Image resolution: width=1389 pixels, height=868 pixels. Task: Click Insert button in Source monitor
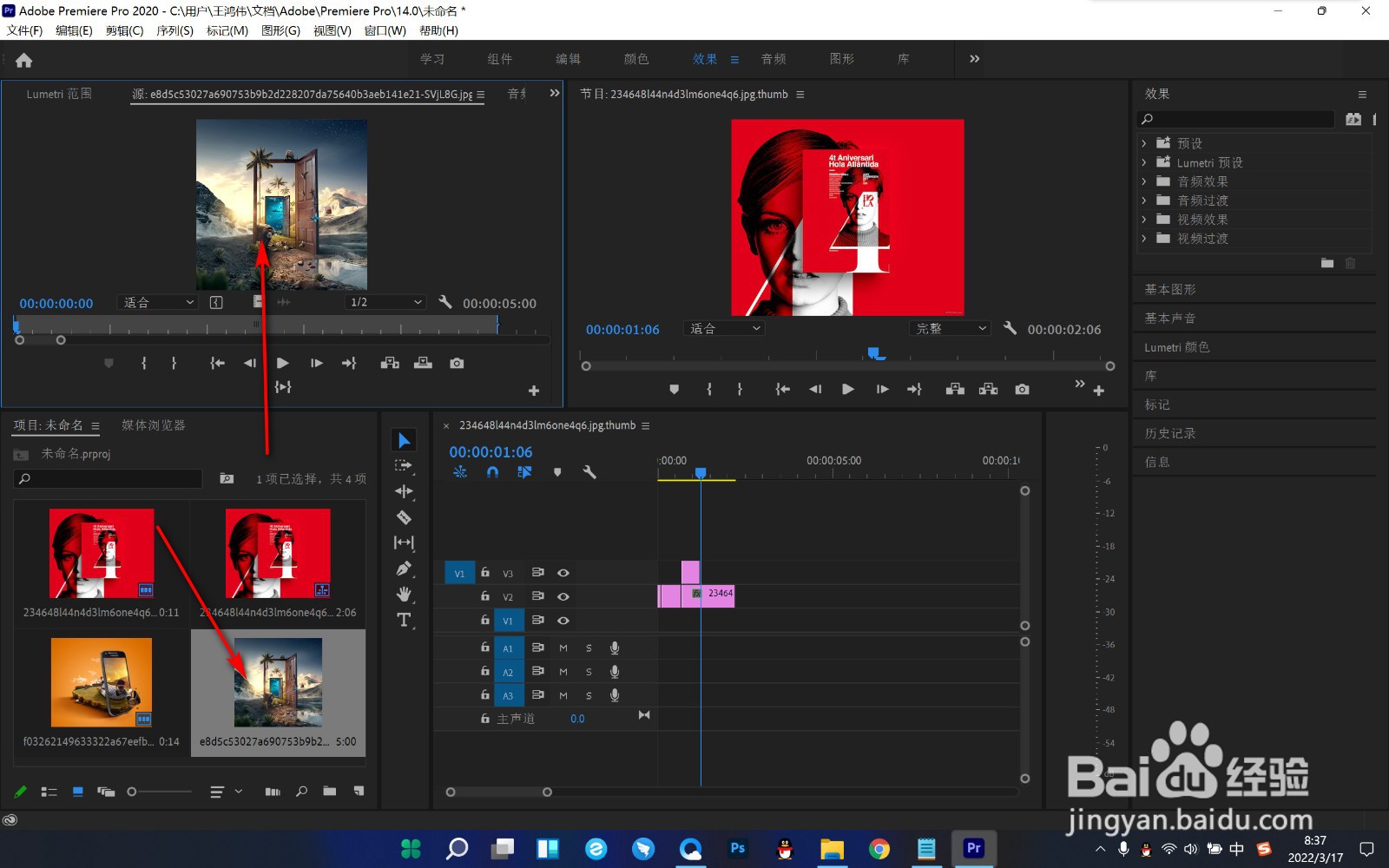pyautogui.click(x=390, y=363)
